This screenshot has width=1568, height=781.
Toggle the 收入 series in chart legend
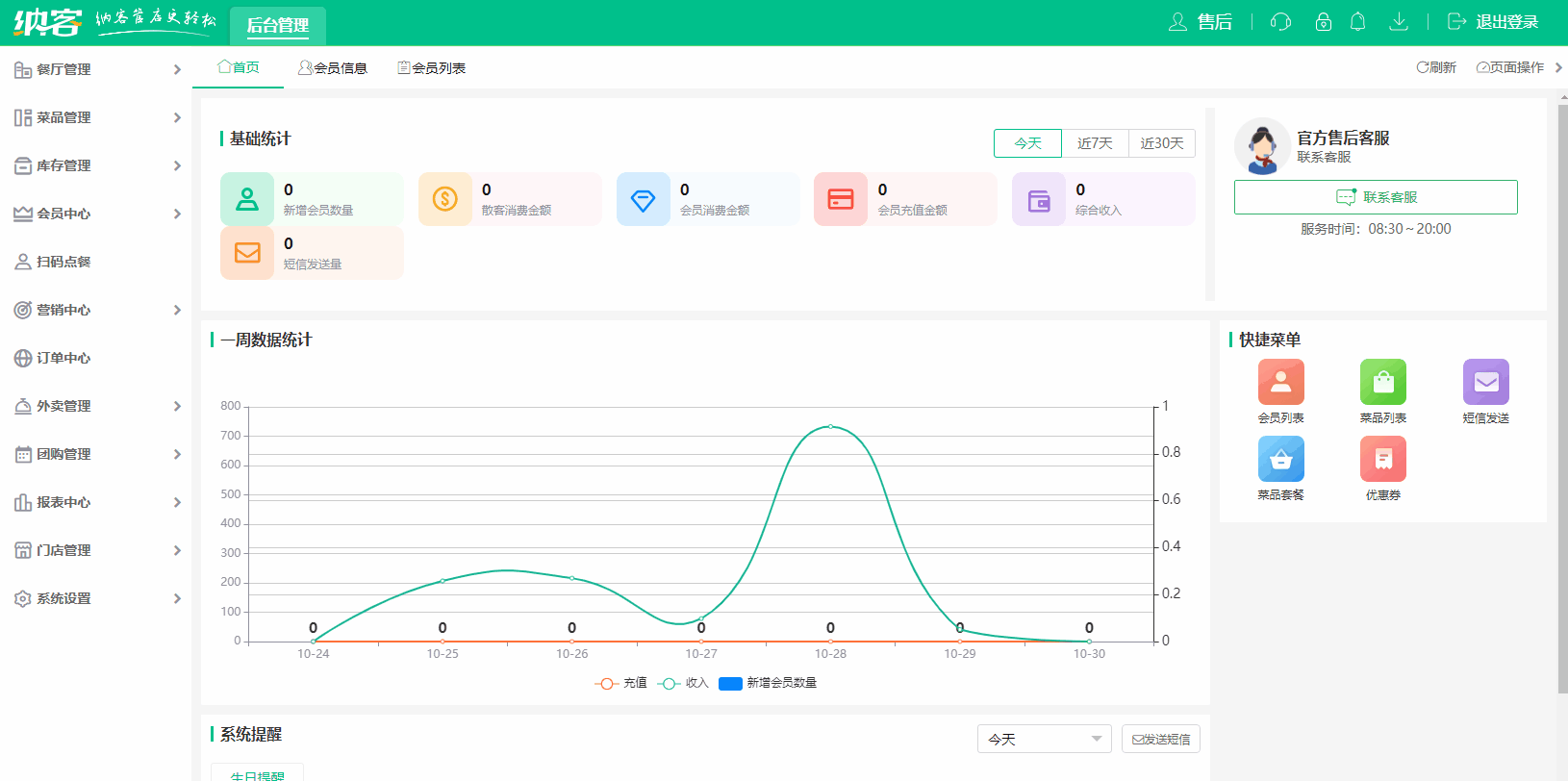[683, 683]
